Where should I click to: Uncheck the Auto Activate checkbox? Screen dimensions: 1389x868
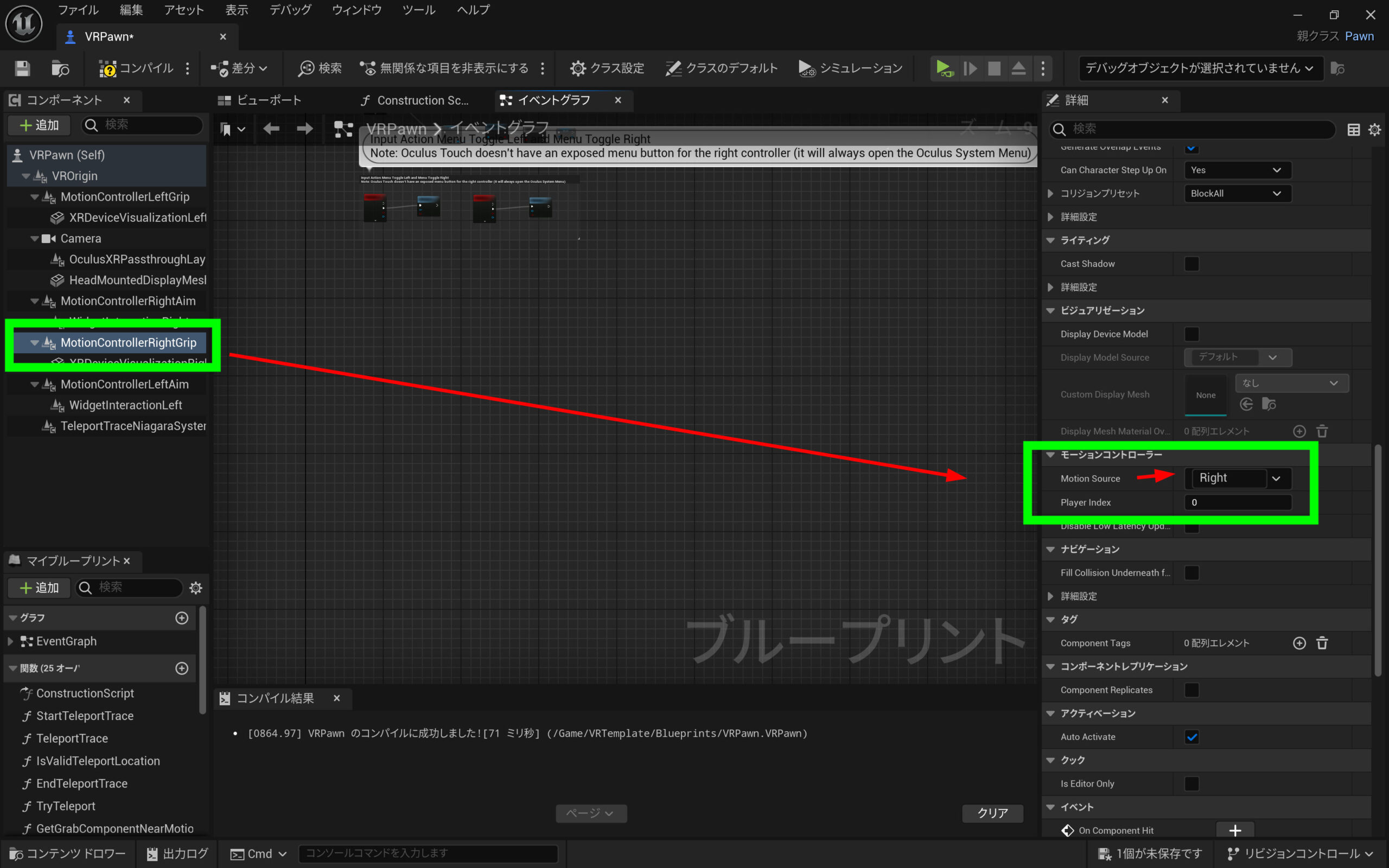click(1192, 737)
